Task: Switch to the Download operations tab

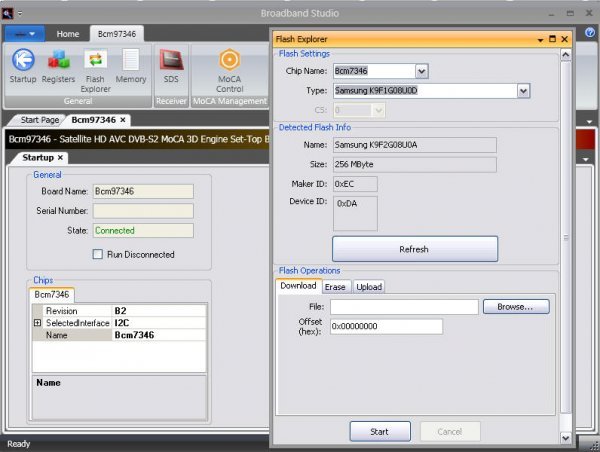Action: tap(298, 286)
